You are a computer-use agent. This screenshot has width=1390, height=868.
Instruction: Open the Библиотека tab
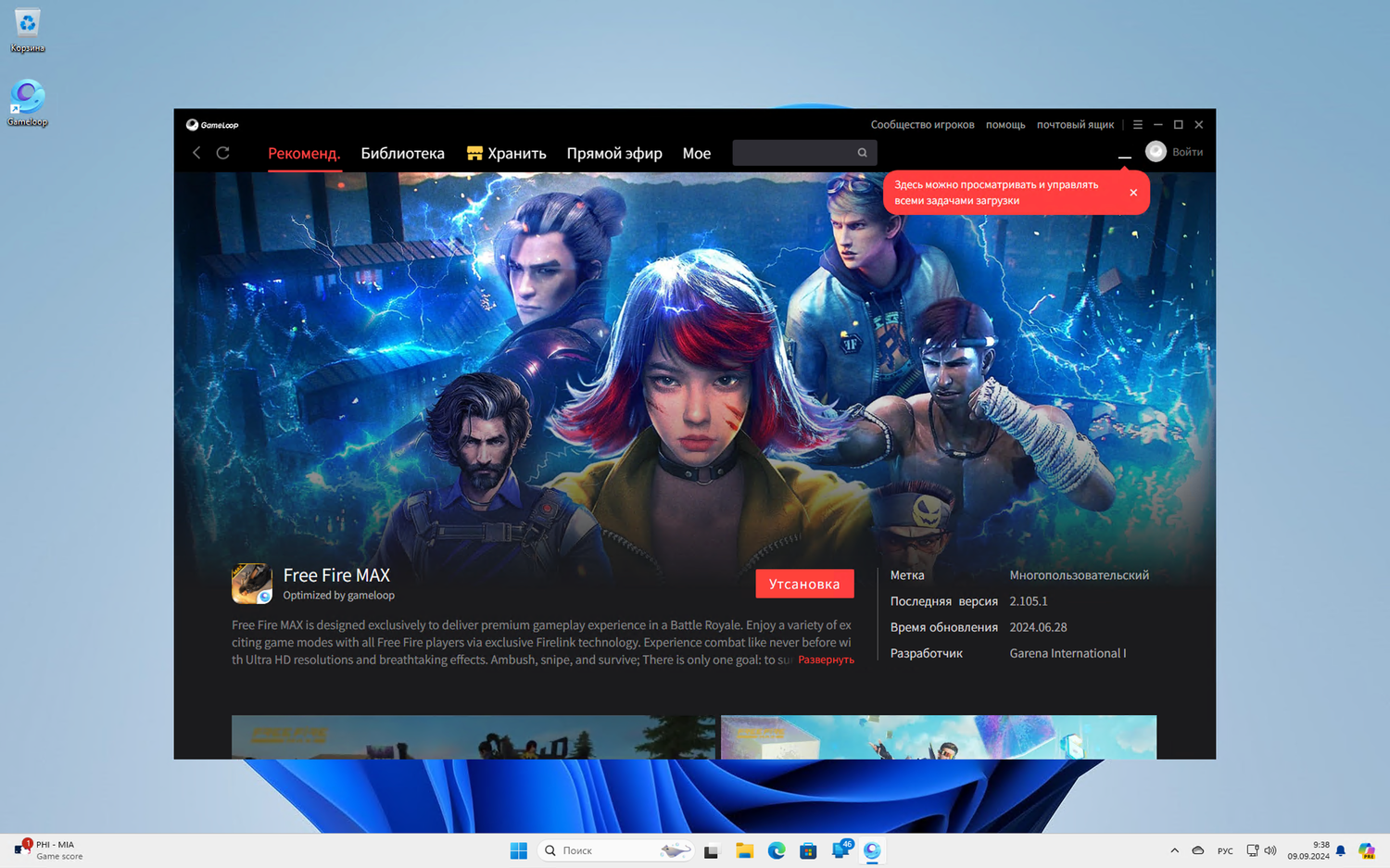pyautogui.click(x=402, y=154)
